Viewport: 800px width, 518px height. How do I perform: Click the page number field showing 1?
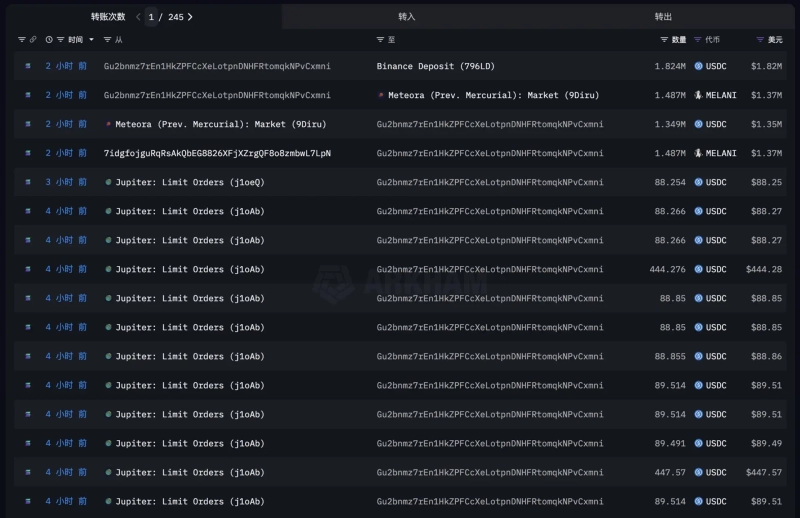(x=151, y=17)
